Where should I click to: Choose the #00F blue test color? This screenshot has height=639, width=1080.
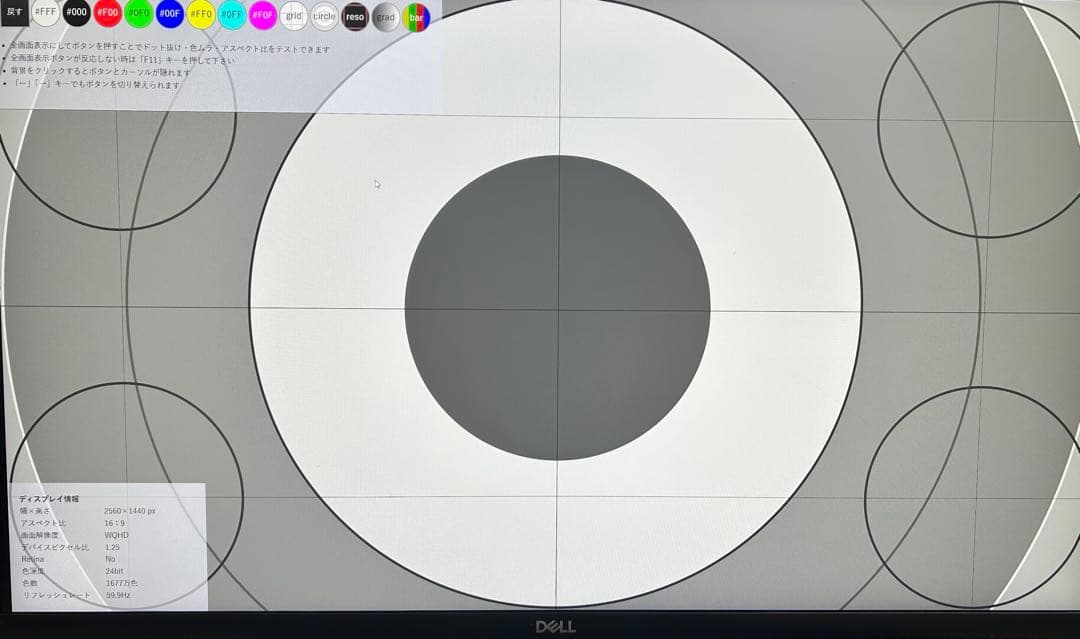[x=169, y=14]
